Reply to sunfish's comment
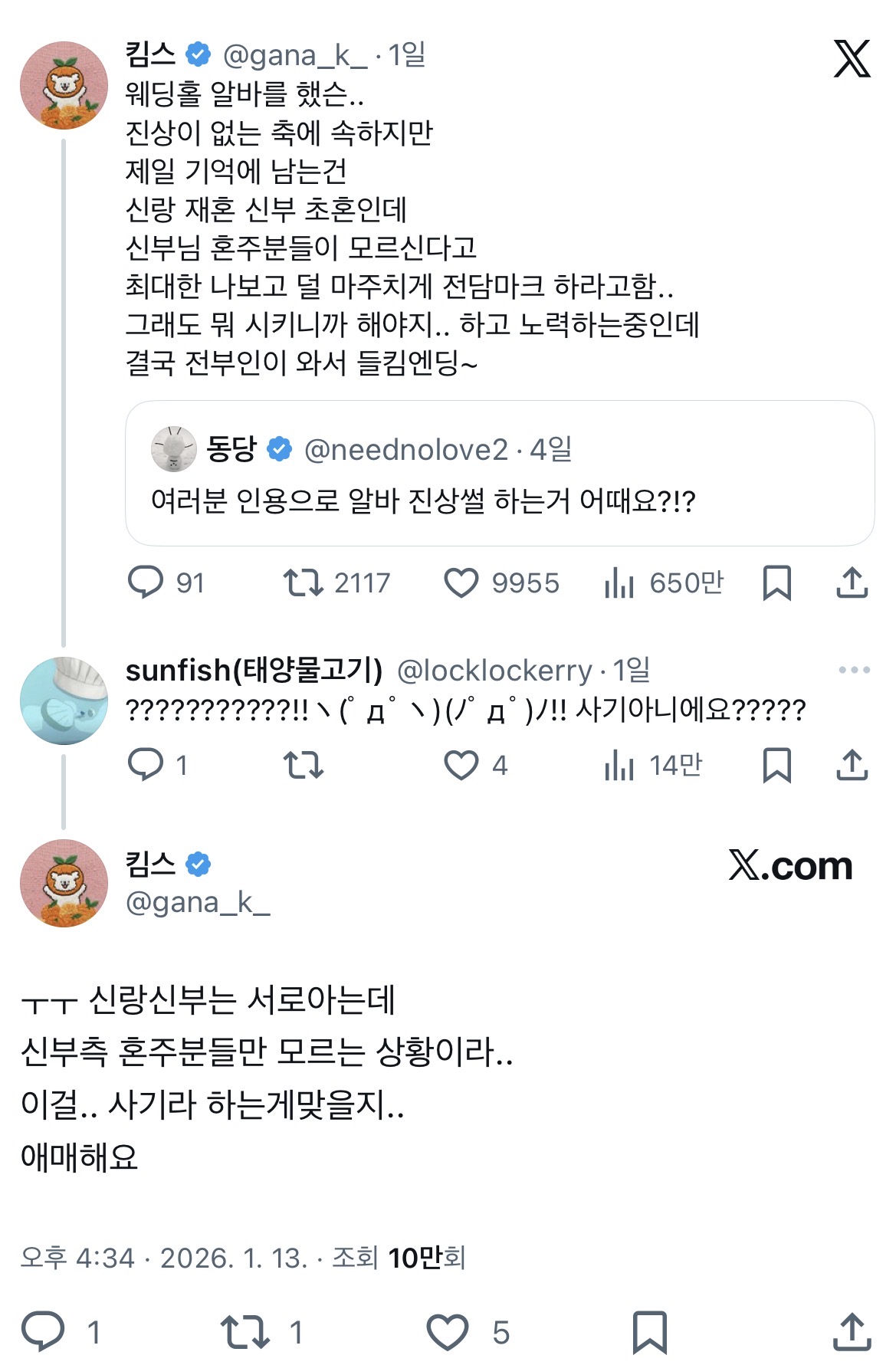The width and height of the screenshot is (896, 1365). pyautogui.click(x=146, y=765)
